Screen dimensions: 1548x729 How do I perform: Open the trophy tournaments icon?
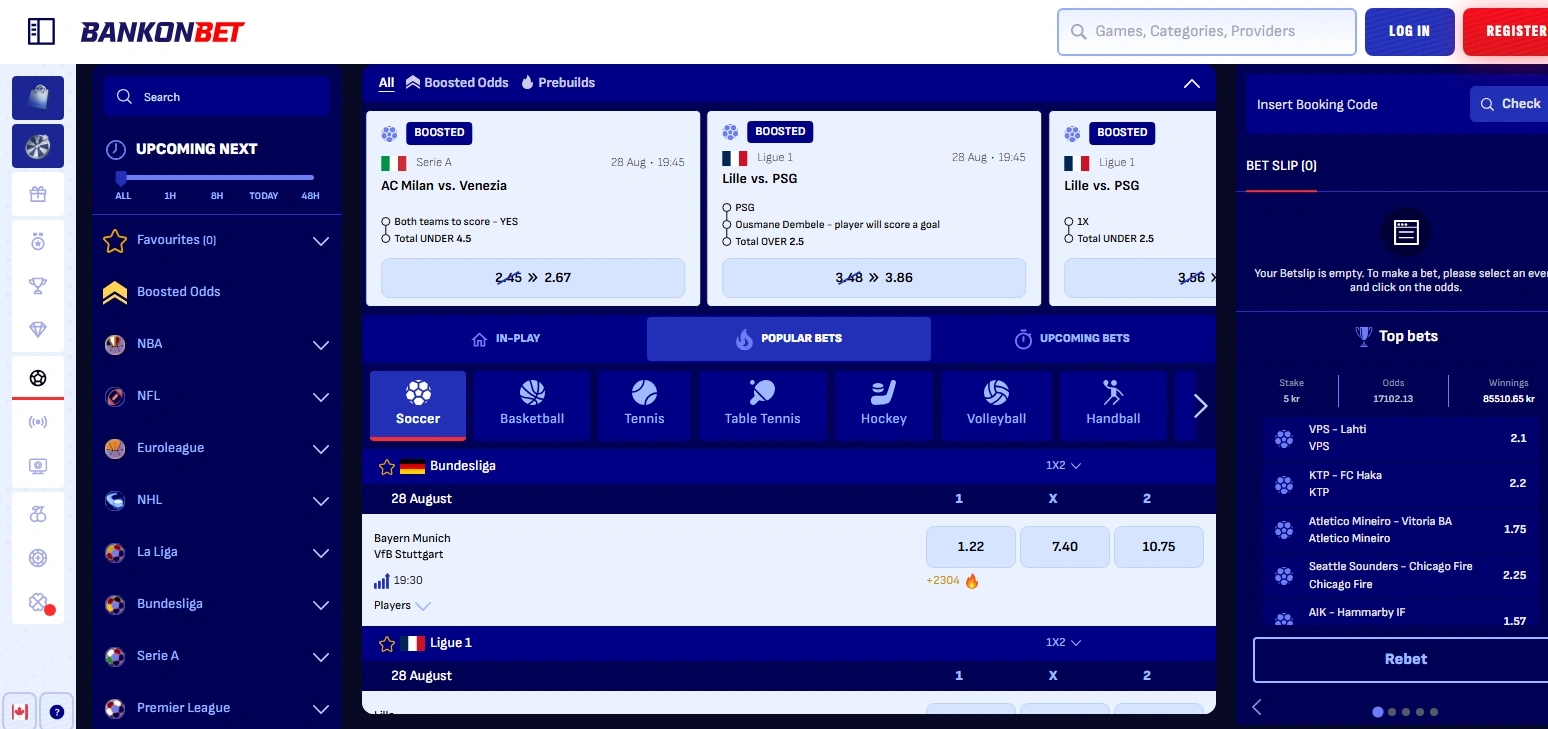[x=38, y=286]
